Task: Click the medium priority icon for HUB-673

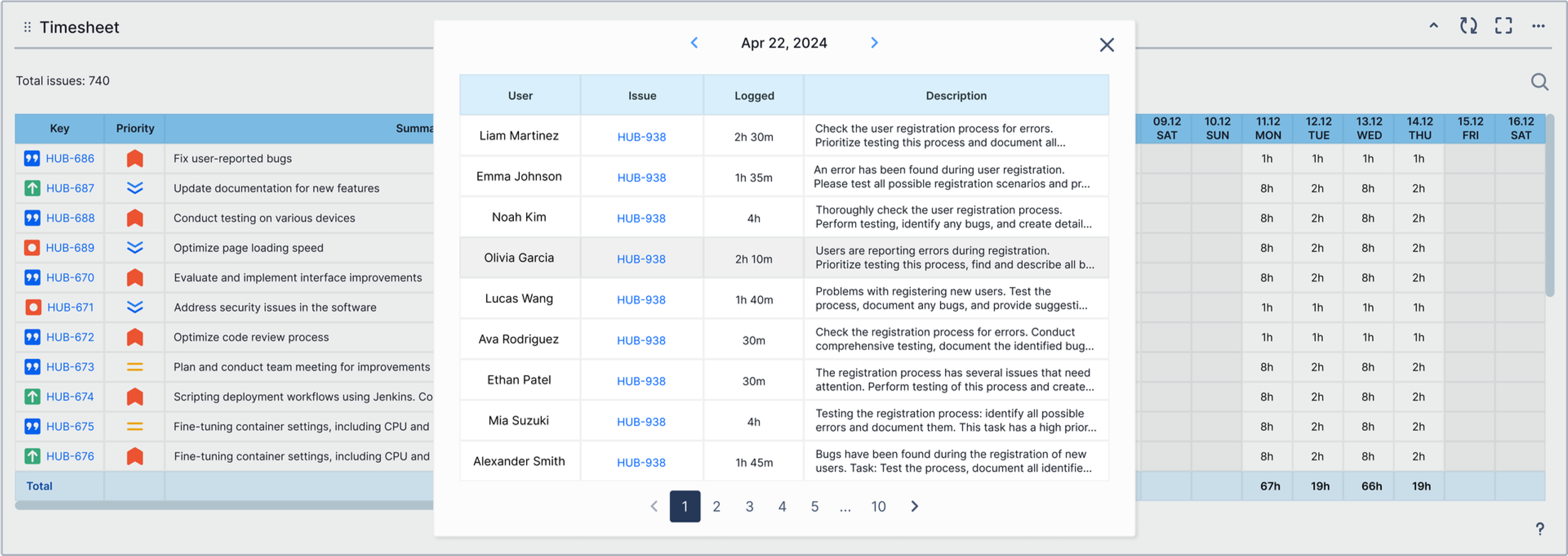Action: tap(135, 367)
